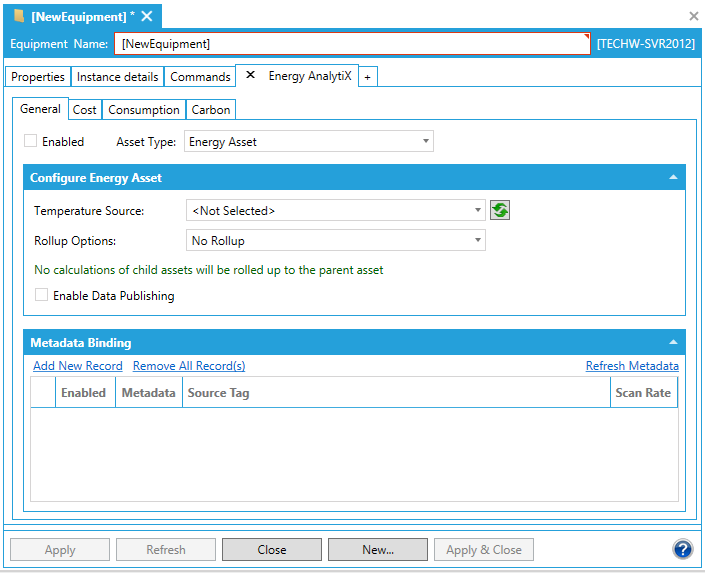The height and width of the screenshot is (573, 705).
Task: Collapse the Metadata Binding section
Action: pos(674,342)
